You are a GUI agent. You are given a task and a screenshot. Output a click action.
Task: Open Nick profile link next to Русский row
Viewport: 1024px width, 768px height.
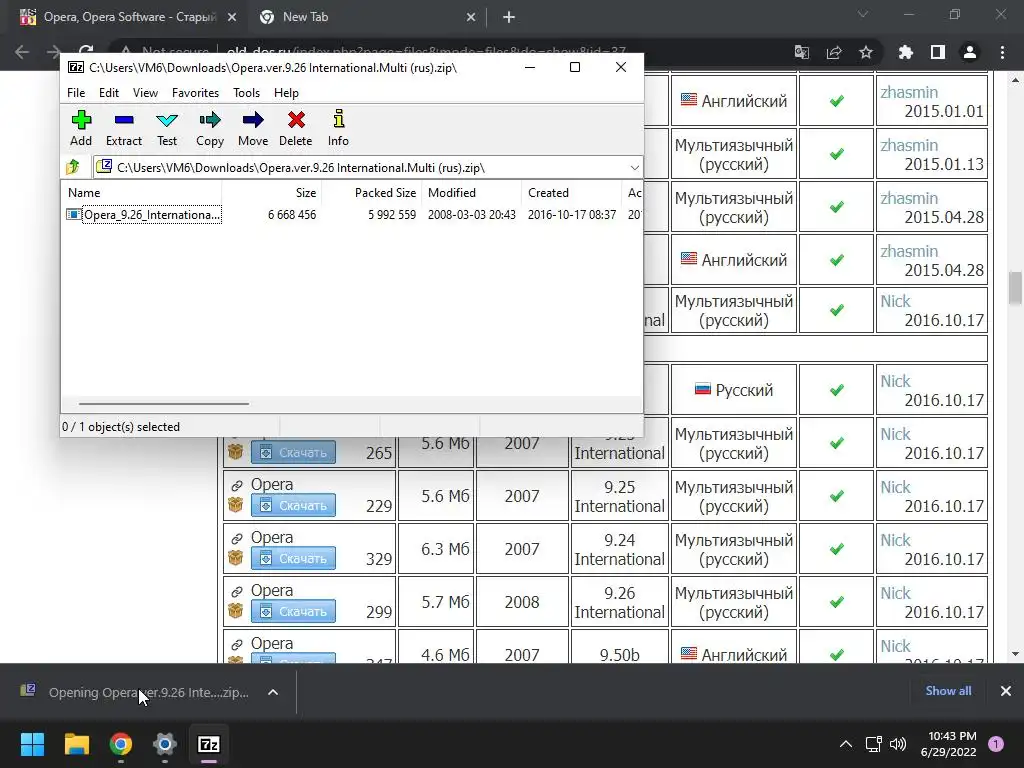(x=895, y=381)
